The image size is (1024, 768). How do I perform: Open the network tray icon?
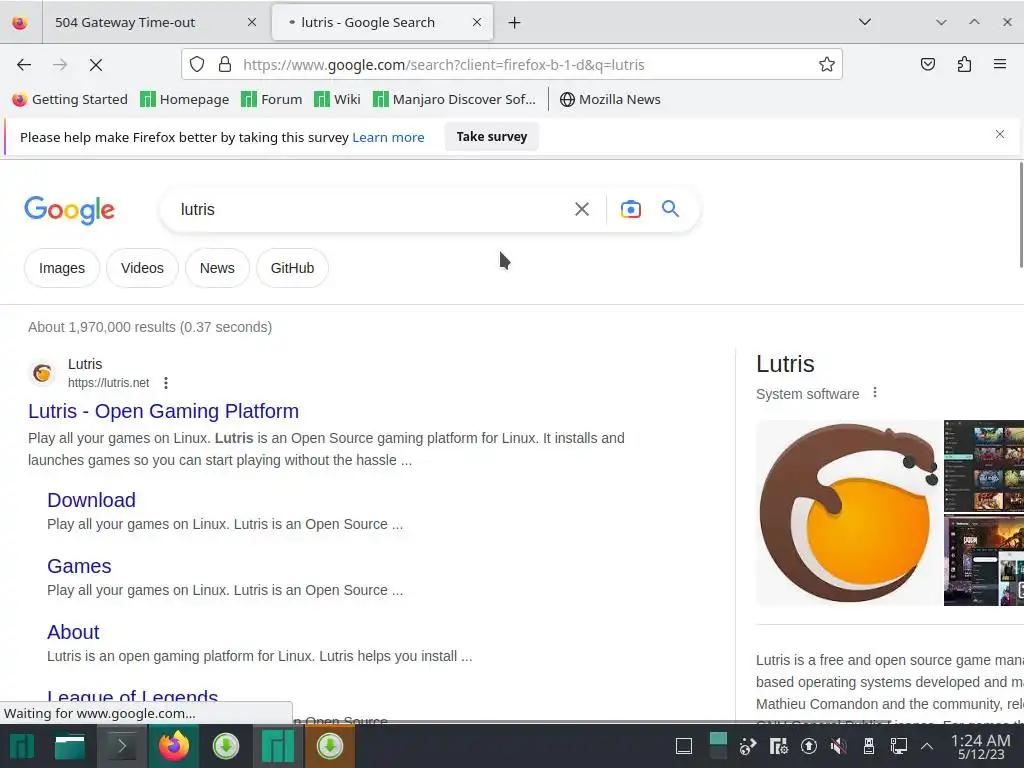[x=899, y=746]
